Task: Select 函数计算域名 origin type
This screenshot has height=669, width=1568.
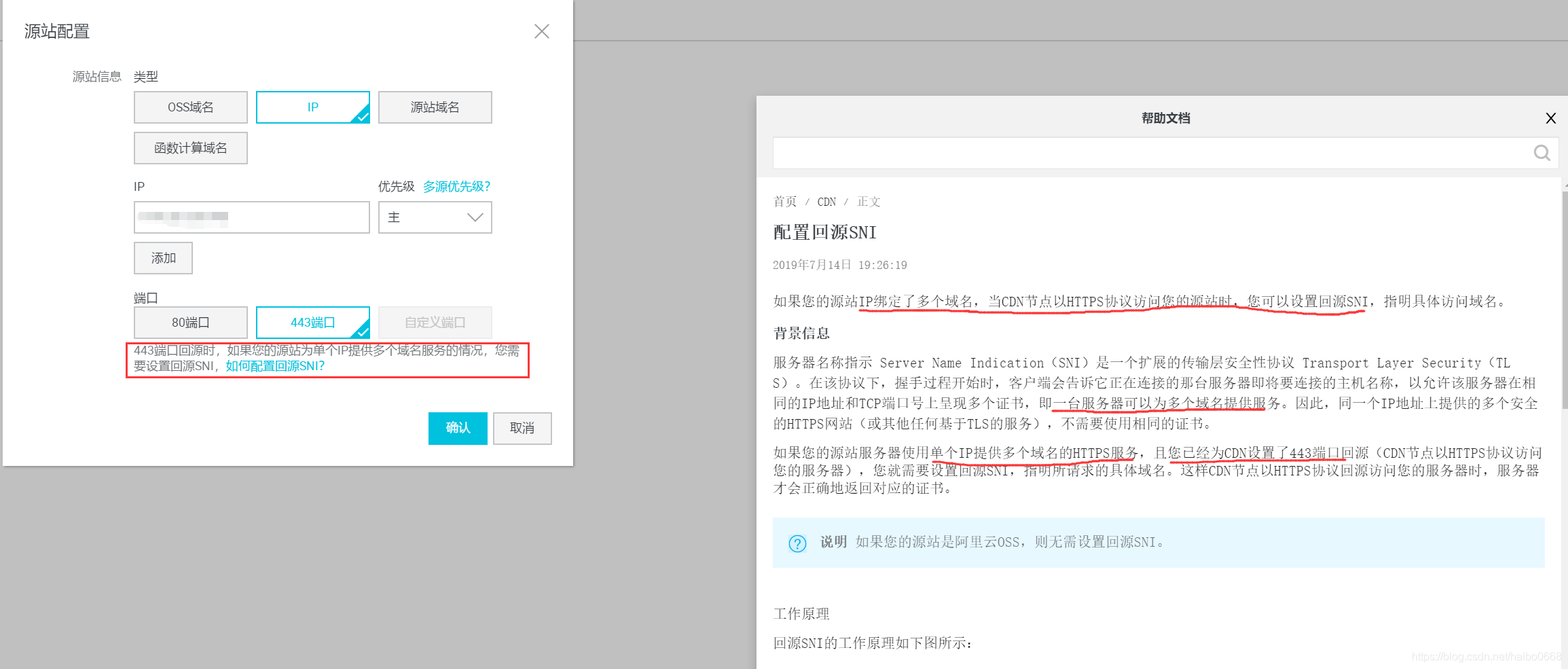Action: tap(190, 147)
